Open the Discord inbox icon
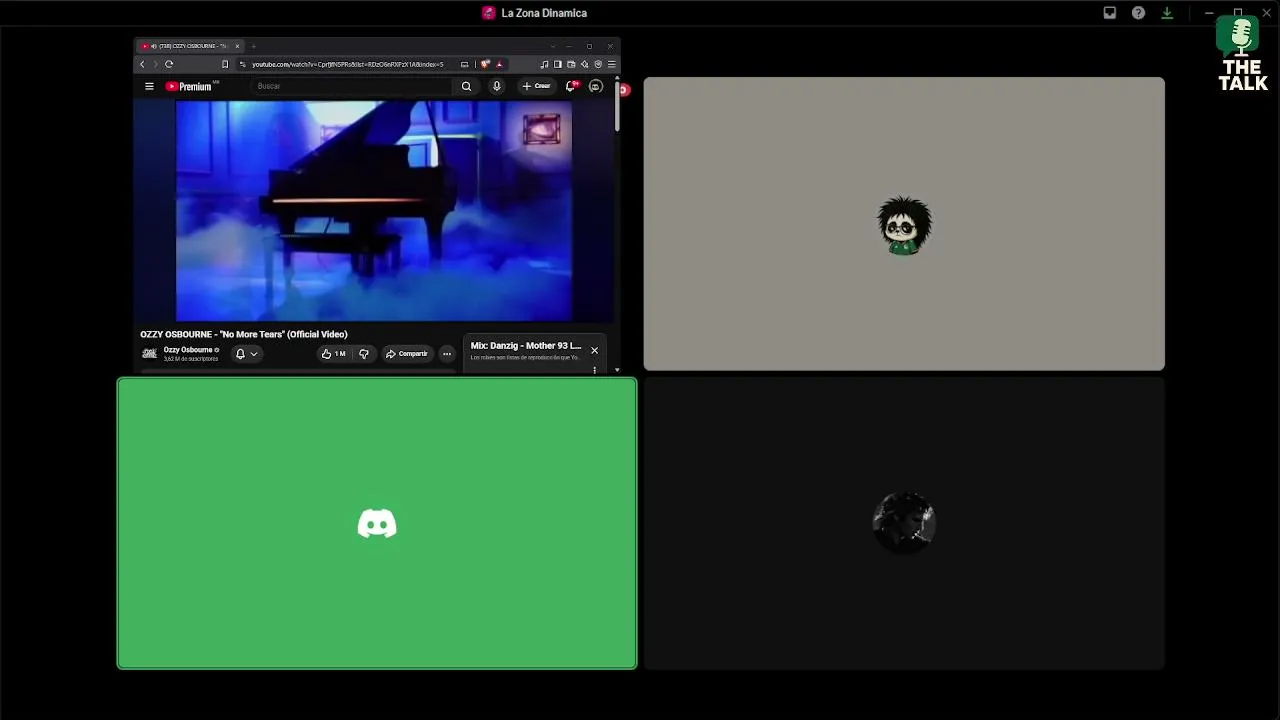 coord(1110,13)
